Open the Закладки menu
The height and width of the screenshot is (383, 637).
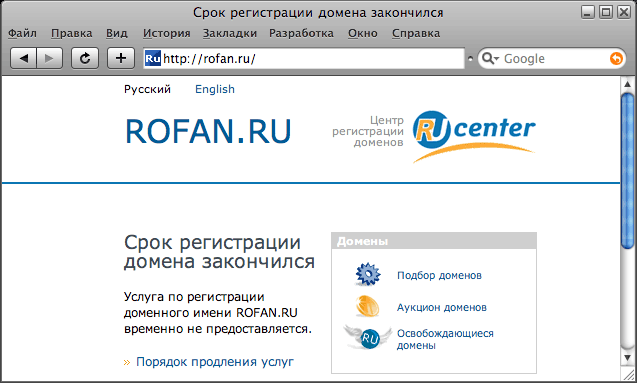click(x=230, y=33)
